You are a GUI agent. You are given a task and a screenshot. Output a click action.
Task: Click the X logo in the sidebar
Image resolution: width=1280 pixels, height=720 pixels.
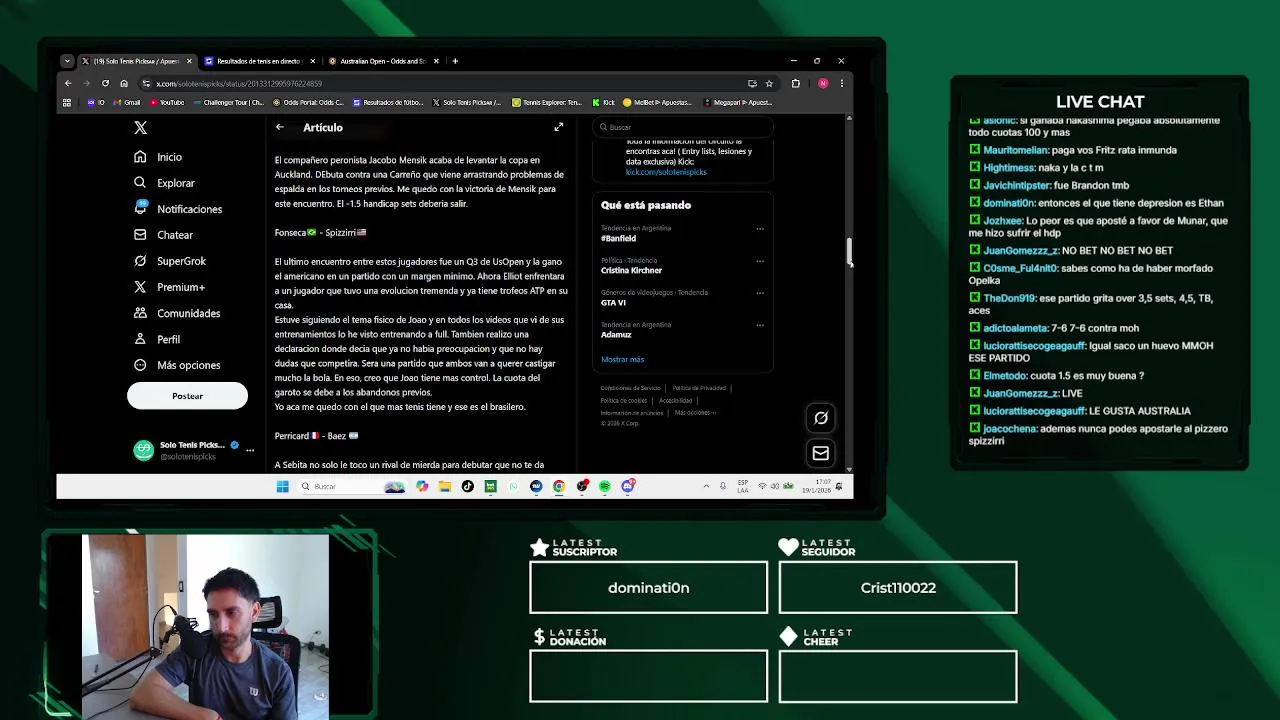coord(140,128)
